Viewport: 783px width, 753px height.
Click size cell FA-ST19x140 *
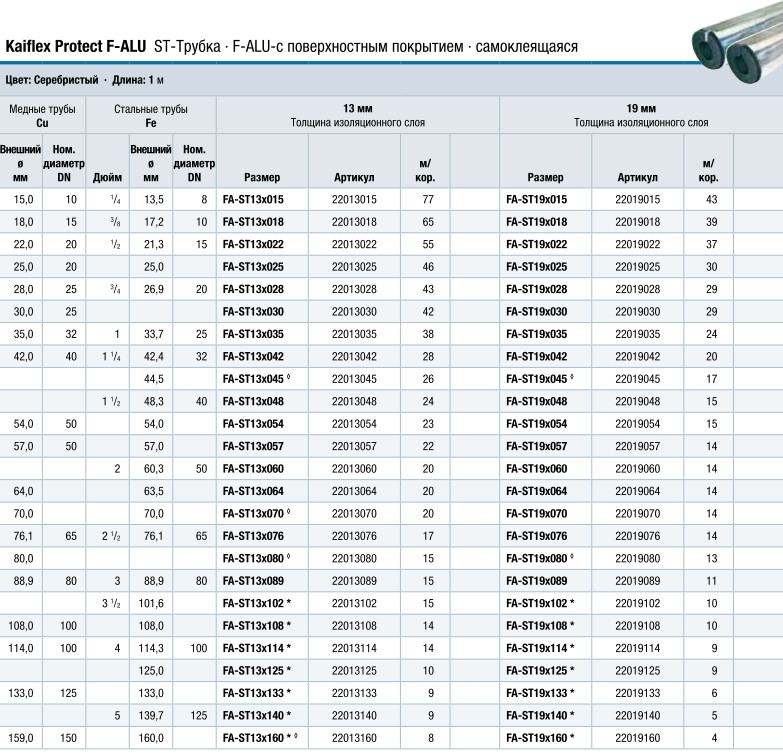tap(540, 716)
